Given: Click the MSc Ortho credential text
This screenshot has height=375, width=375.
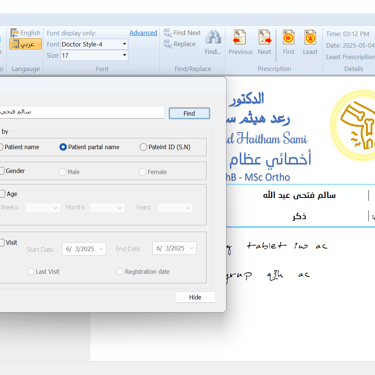Looking at the screenshot, I should click(267, 177).
